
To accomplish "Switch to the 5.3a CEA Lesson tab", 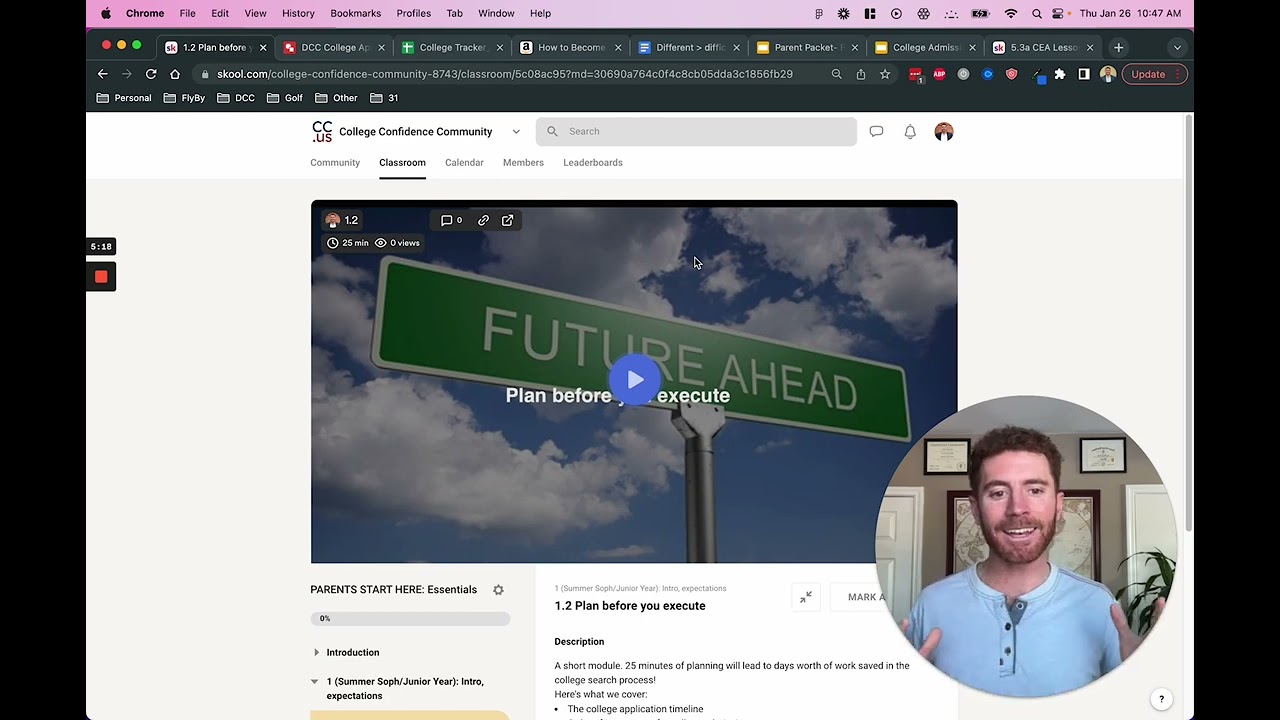I will pyautogui.click(x=1042, y=47).
